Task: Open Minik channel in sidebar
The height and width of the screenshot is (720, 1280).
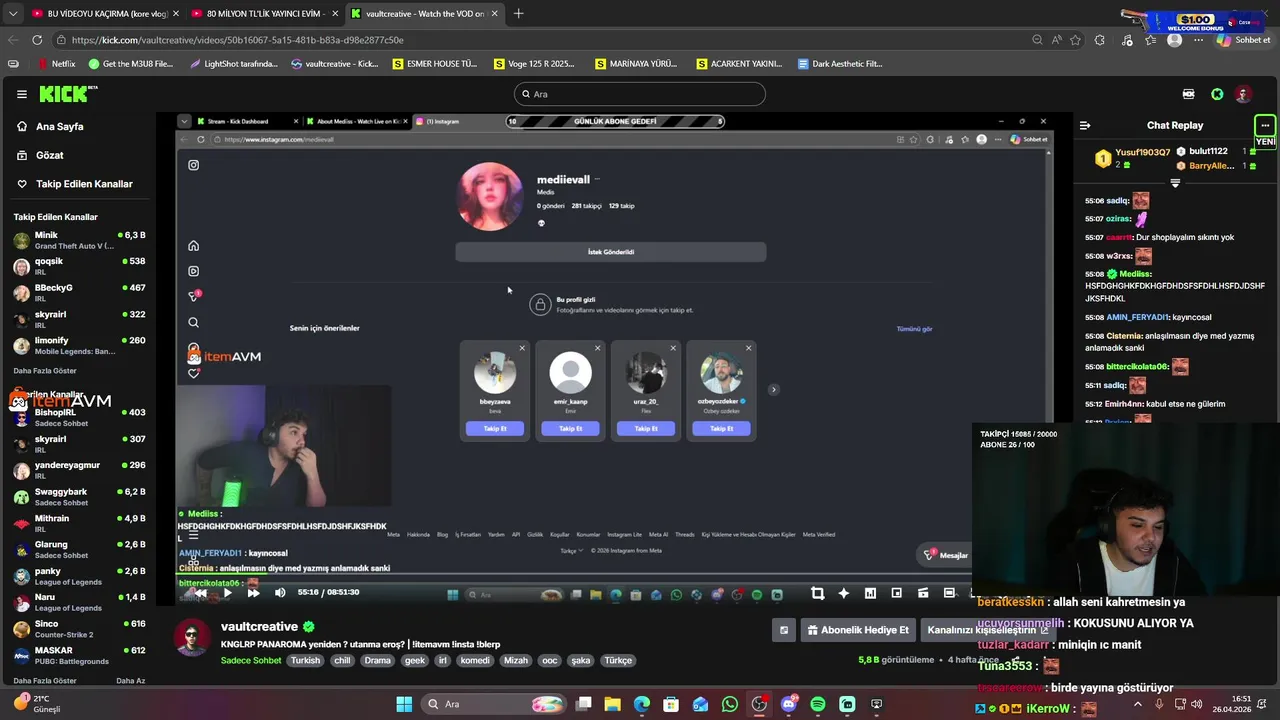Action: pyautogui.click(x=78, y=240)
